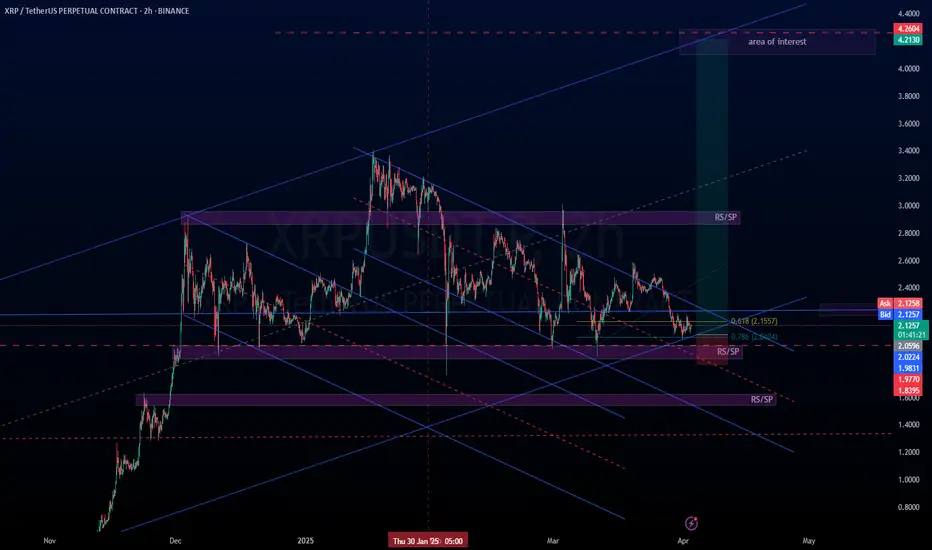Click the blue 2.0224 price tag
932x550 pixels.
(x=908, y=357)
